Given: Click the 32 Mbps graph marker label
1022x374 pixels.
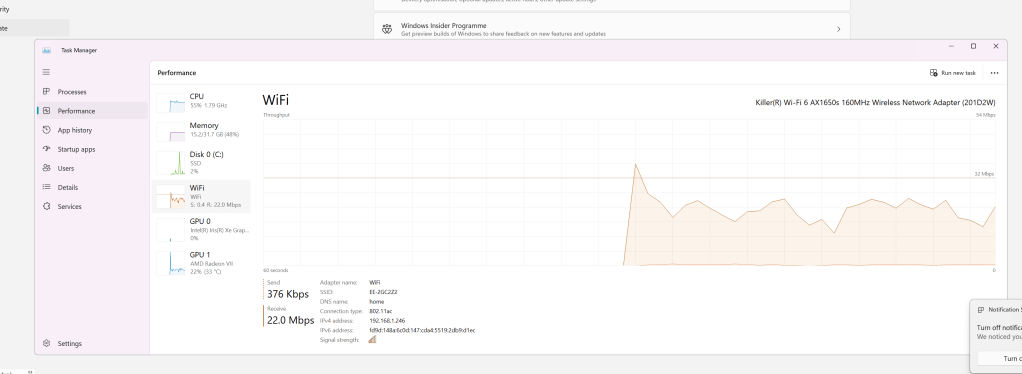Looking at the screenshot, I should pos(984,174).
